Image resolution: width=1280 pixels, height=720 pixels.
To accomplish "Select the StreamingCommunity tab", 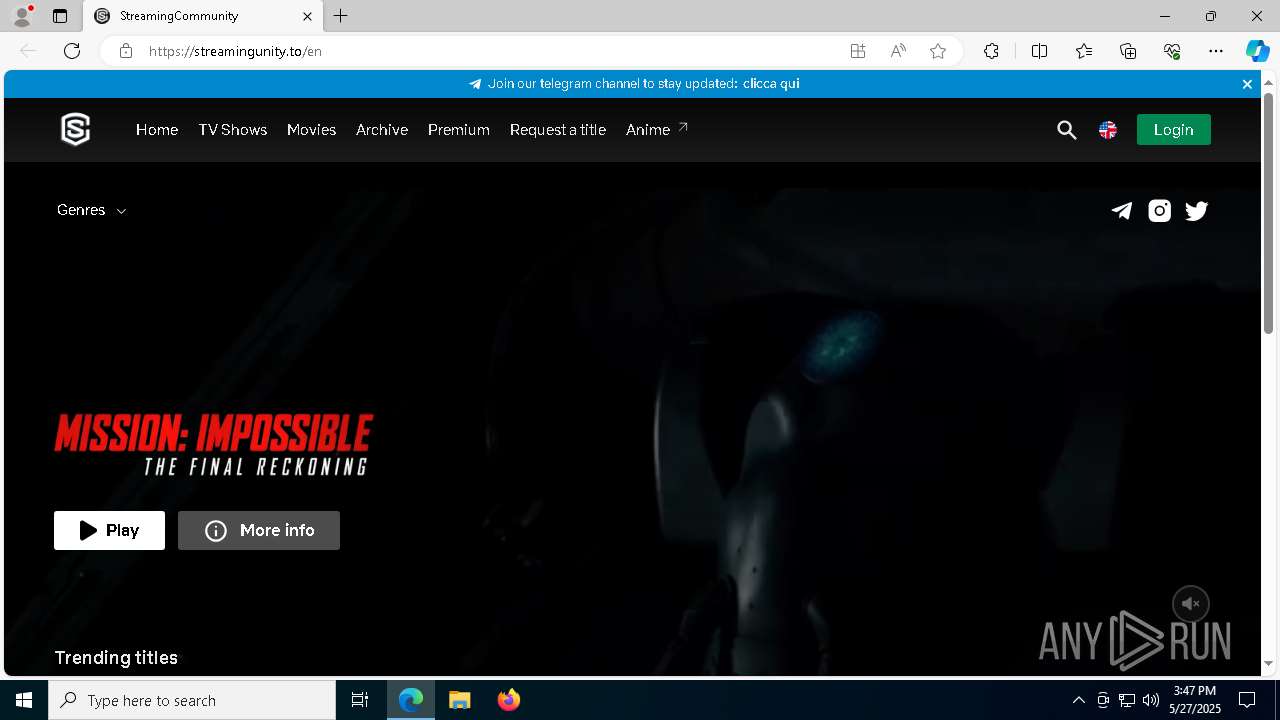I will click(203, 16).
